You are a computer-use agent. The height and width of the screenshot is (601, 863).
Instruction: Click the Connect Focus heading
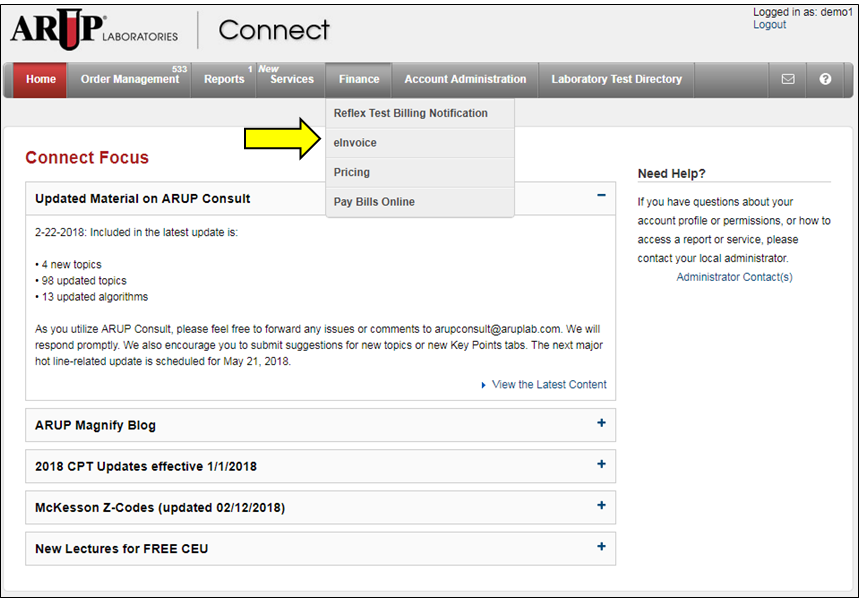[87, 158]
